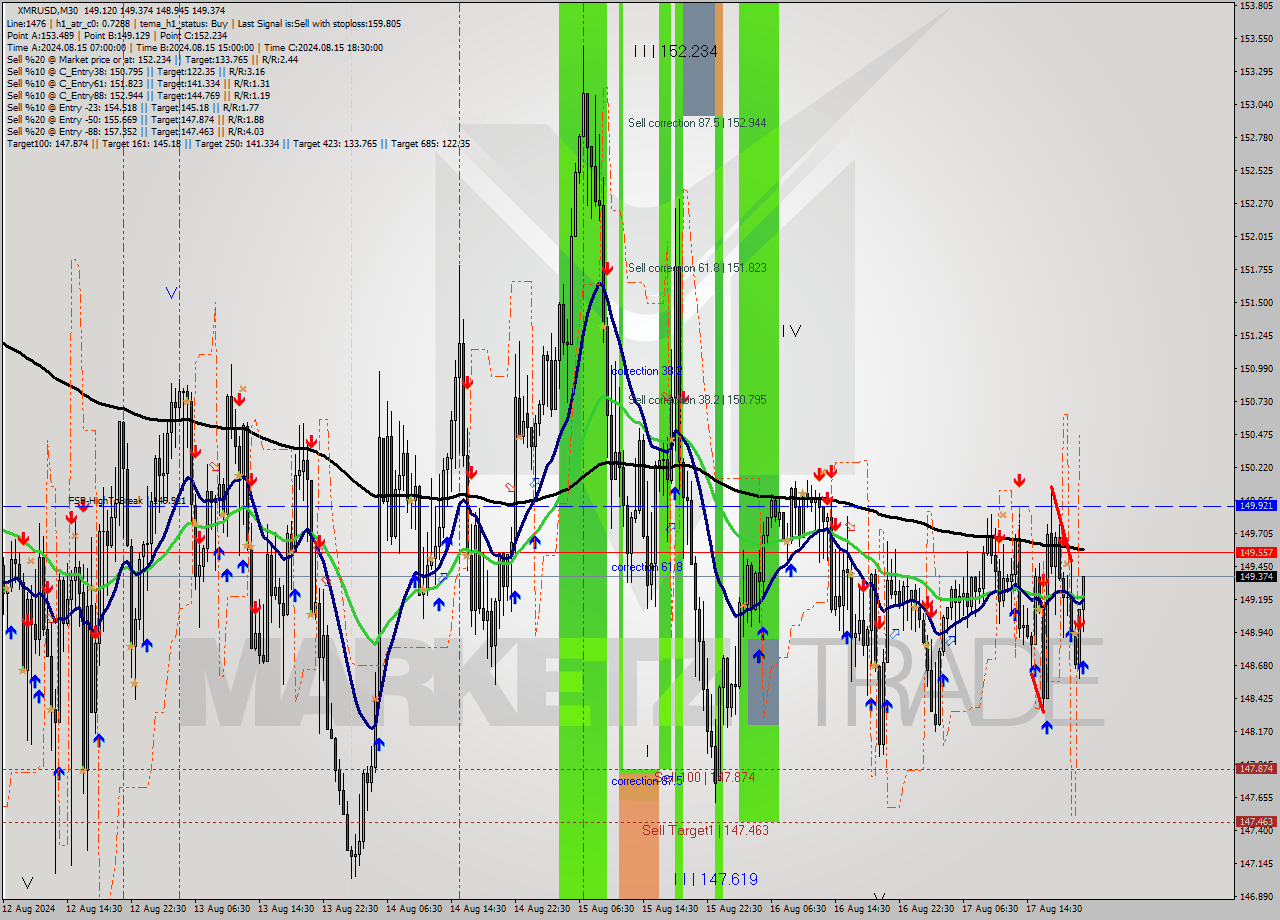Click the 'Time A:2024.08.15 07:00:00' info line
The height and width of the screenshot is (920, 1280).
(194, 47)
